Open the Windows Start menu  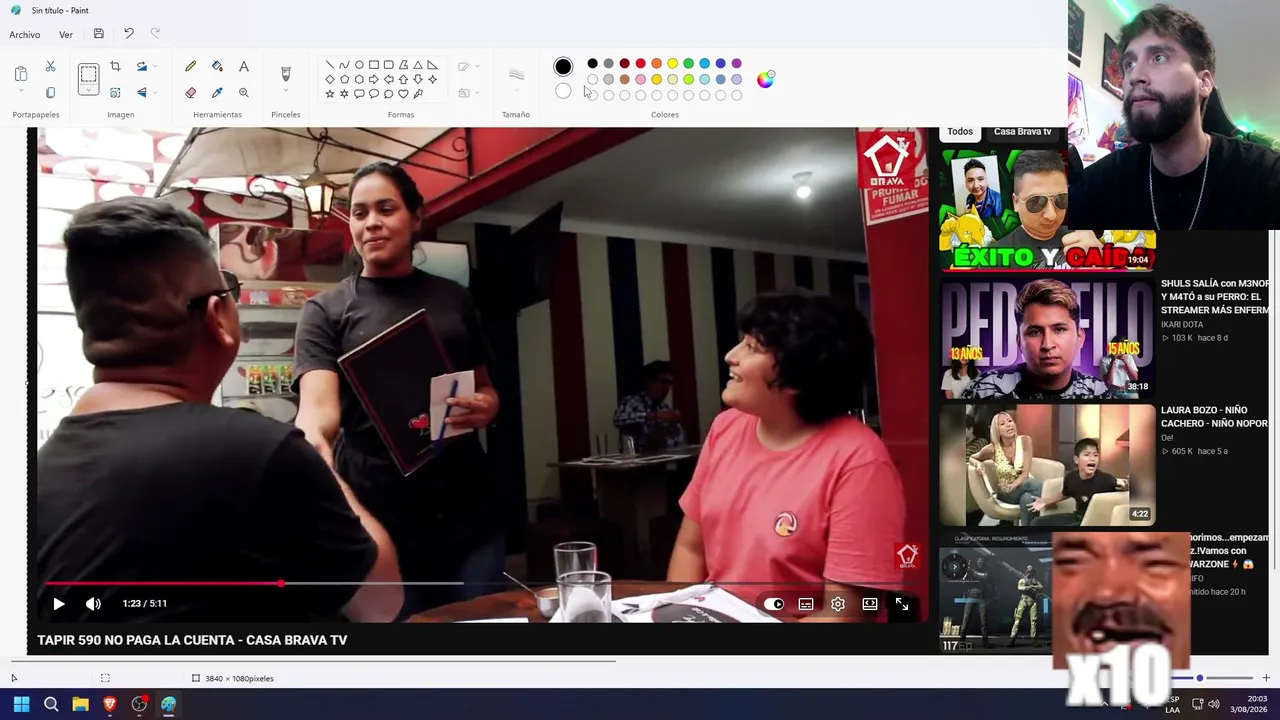point(21,704)
